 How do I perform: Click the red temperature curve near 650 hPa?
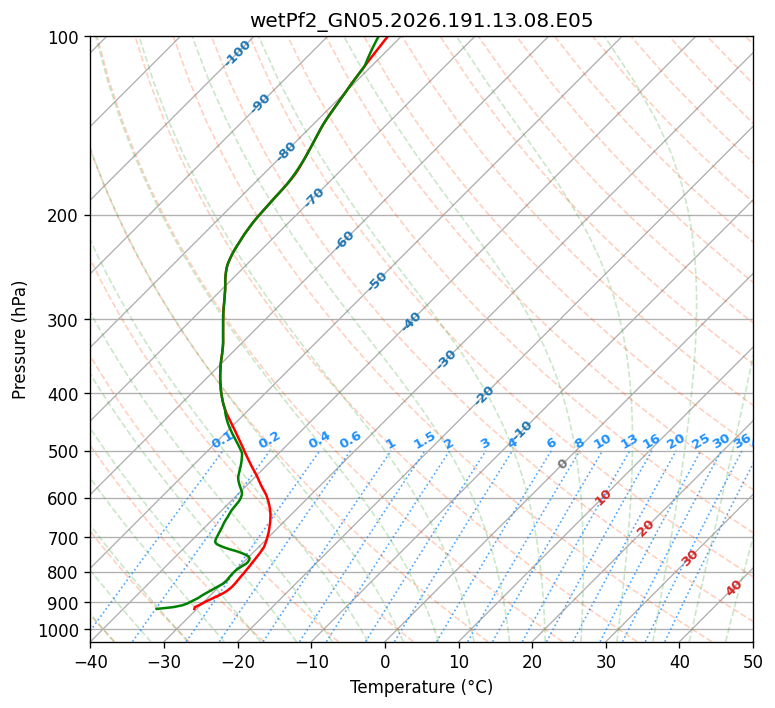[270, 517]
